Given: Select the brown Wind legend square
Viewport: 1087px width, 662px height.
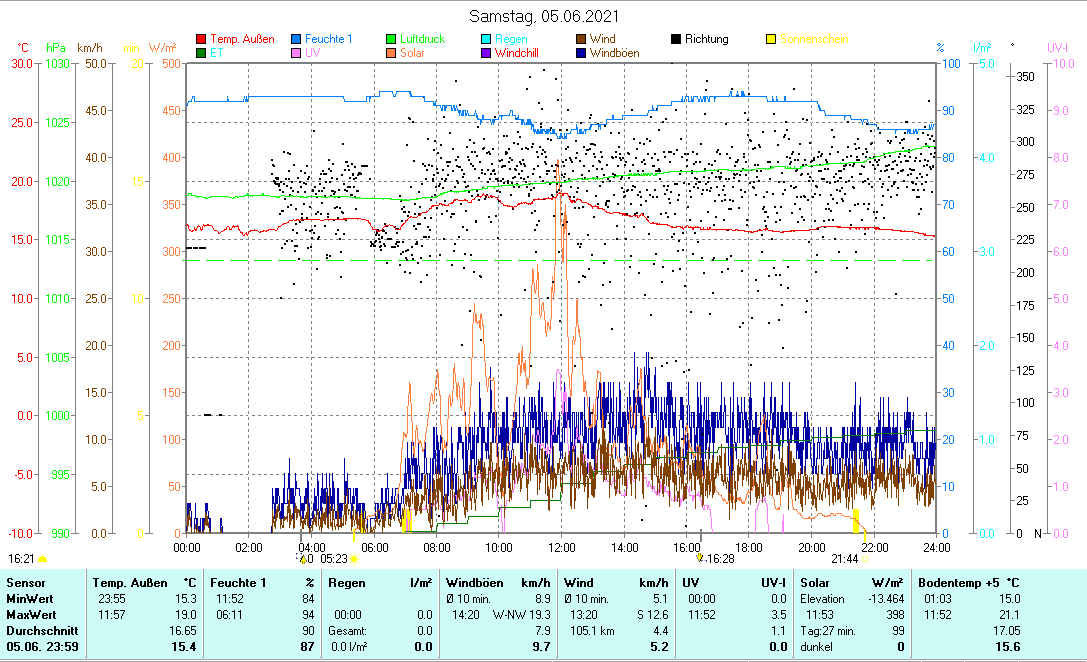Looking at the screenshot, I should [581, 39].
